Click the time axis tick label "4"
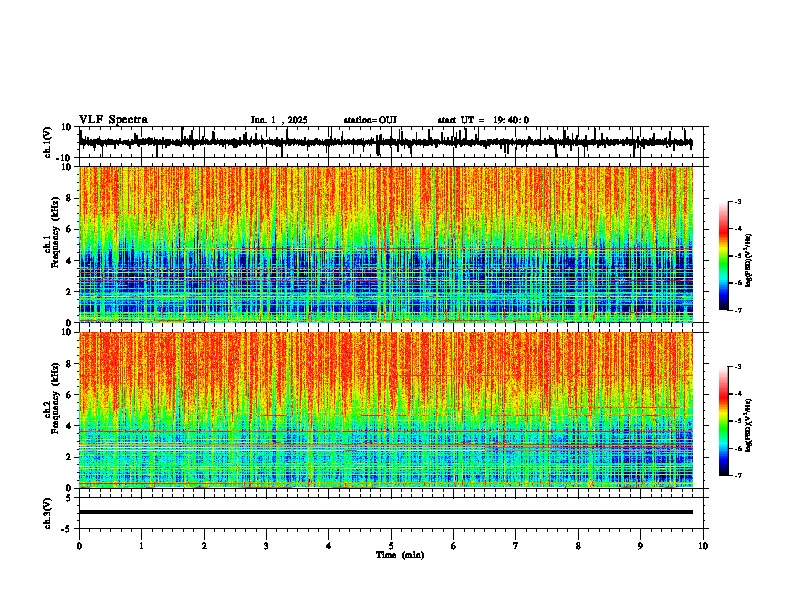This screenshot has width=792, height=612. [329, 546]
